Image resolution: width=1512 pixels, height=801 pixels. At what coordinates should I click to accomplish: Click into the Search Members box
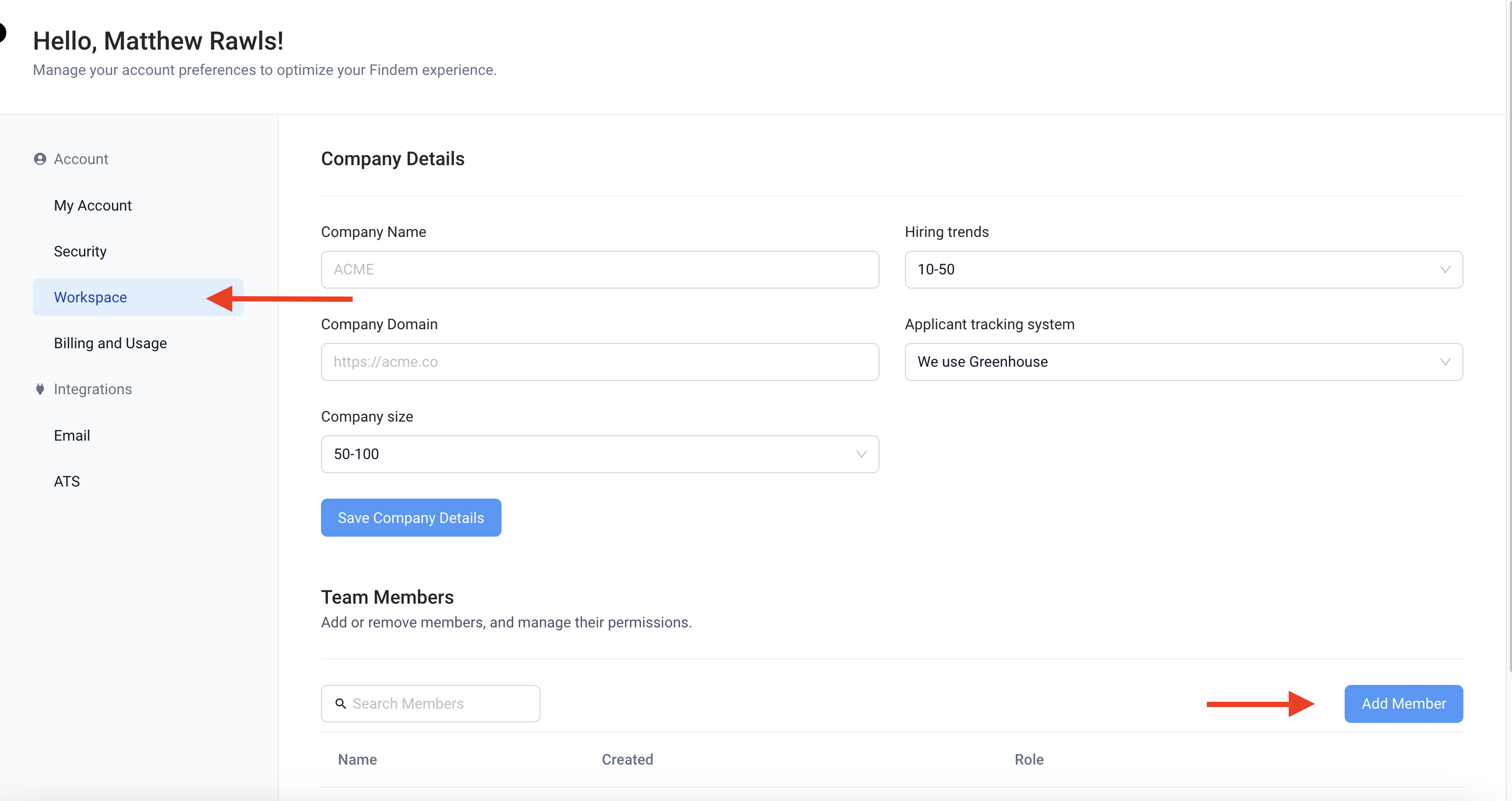(430, 703)
